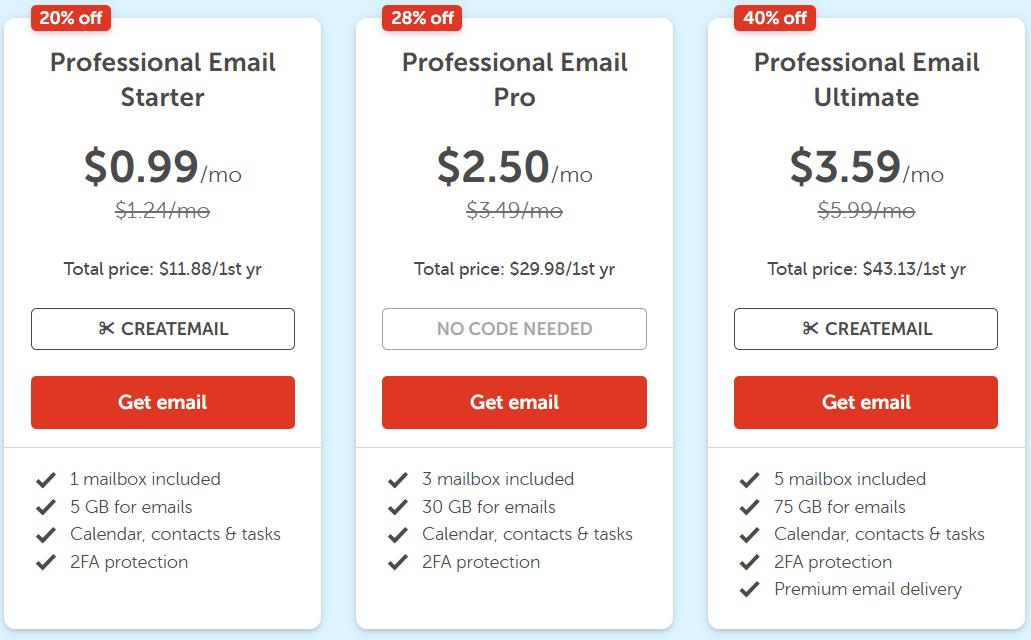Click checkmark beside 5 mailbox included

click(749, 480)
